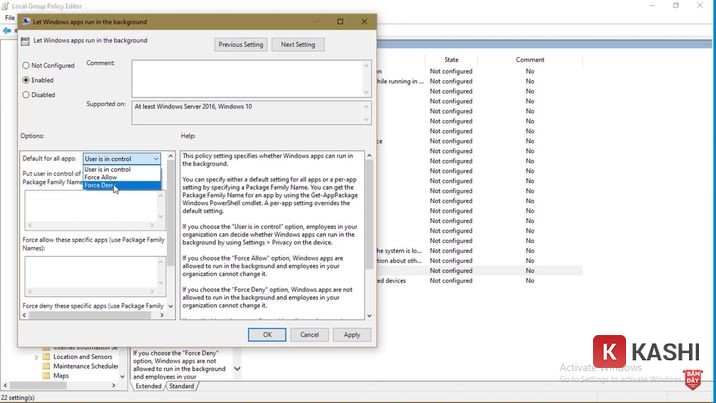Screen dimensions: 716x403
Task: Open the File menu
Action: click(9, 18)
